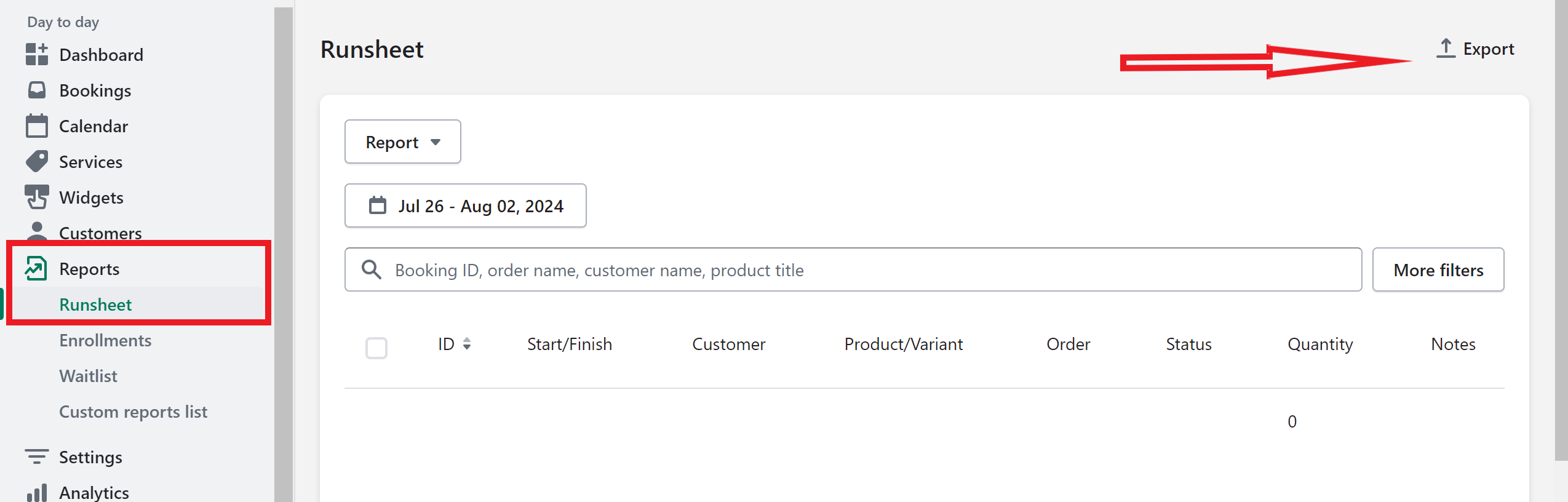Click the Status column header
1568x502 pixels.
coord(1188,344)
